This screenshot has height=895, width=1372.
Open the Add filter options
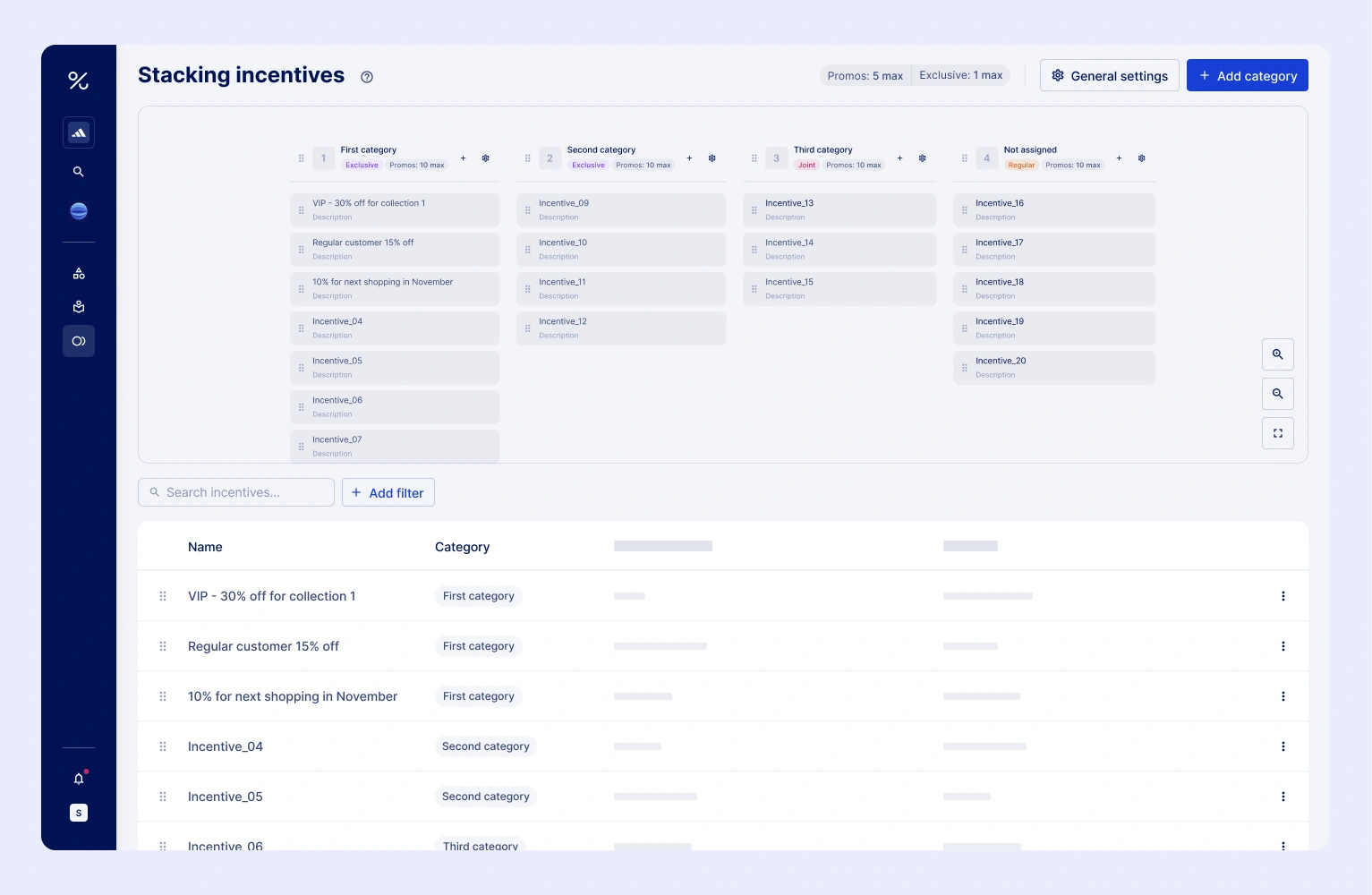point(388,492)
